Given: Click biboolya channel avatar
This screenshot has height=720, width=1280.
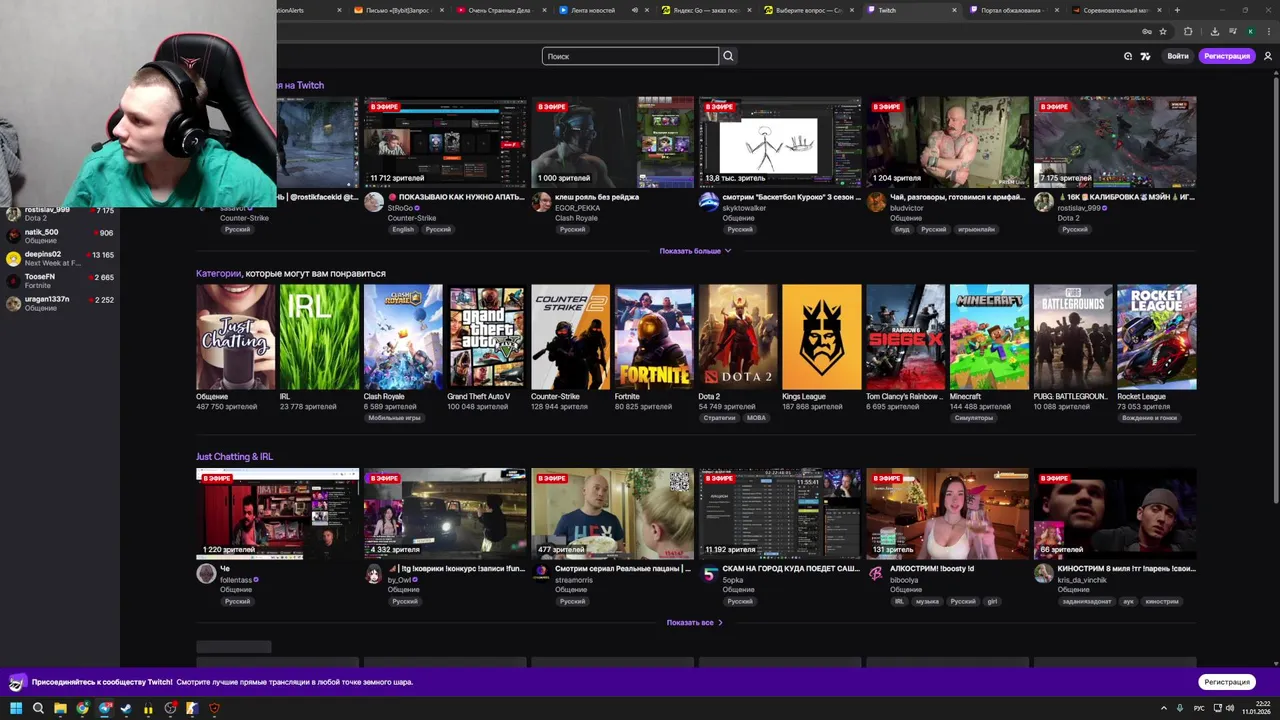Looking at the screenshot, I should [876, 574].
